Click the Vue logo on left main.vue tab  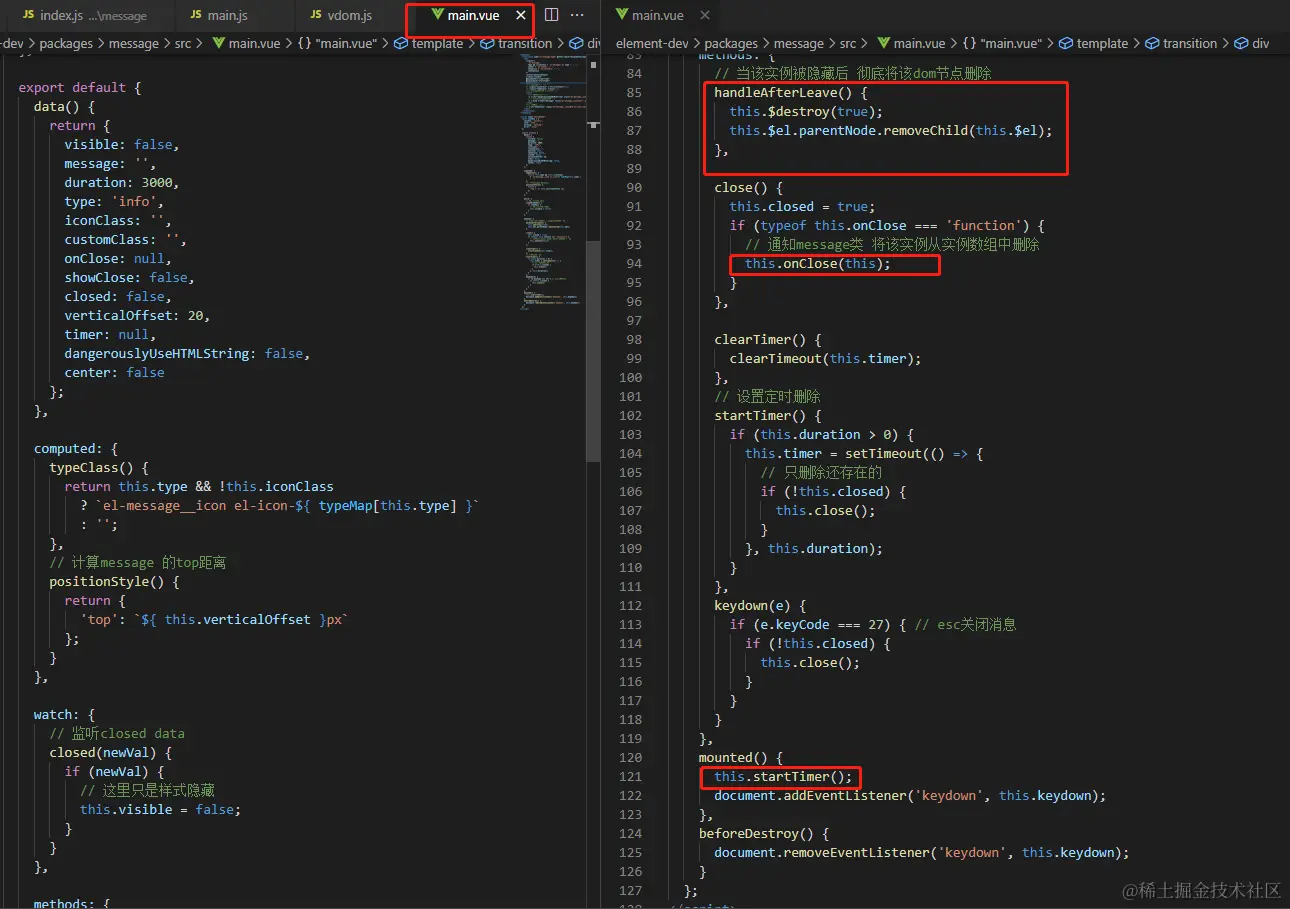coord(438,16)
